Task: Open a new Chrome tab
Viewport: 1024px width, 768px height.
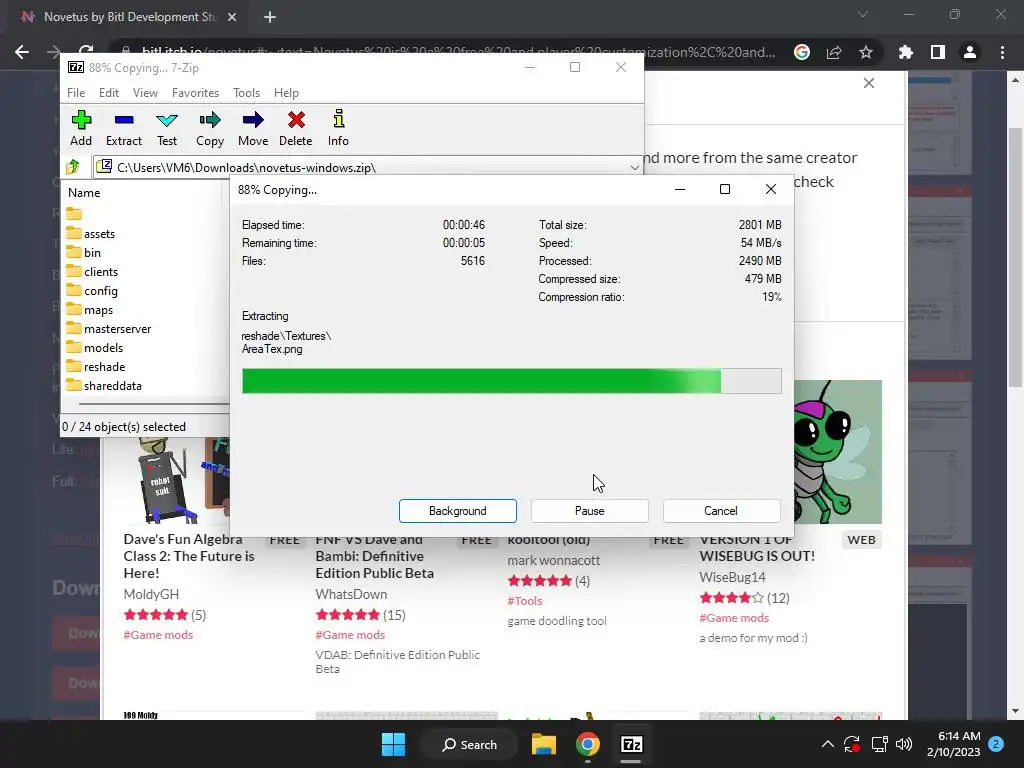Action: pos(270,17)
